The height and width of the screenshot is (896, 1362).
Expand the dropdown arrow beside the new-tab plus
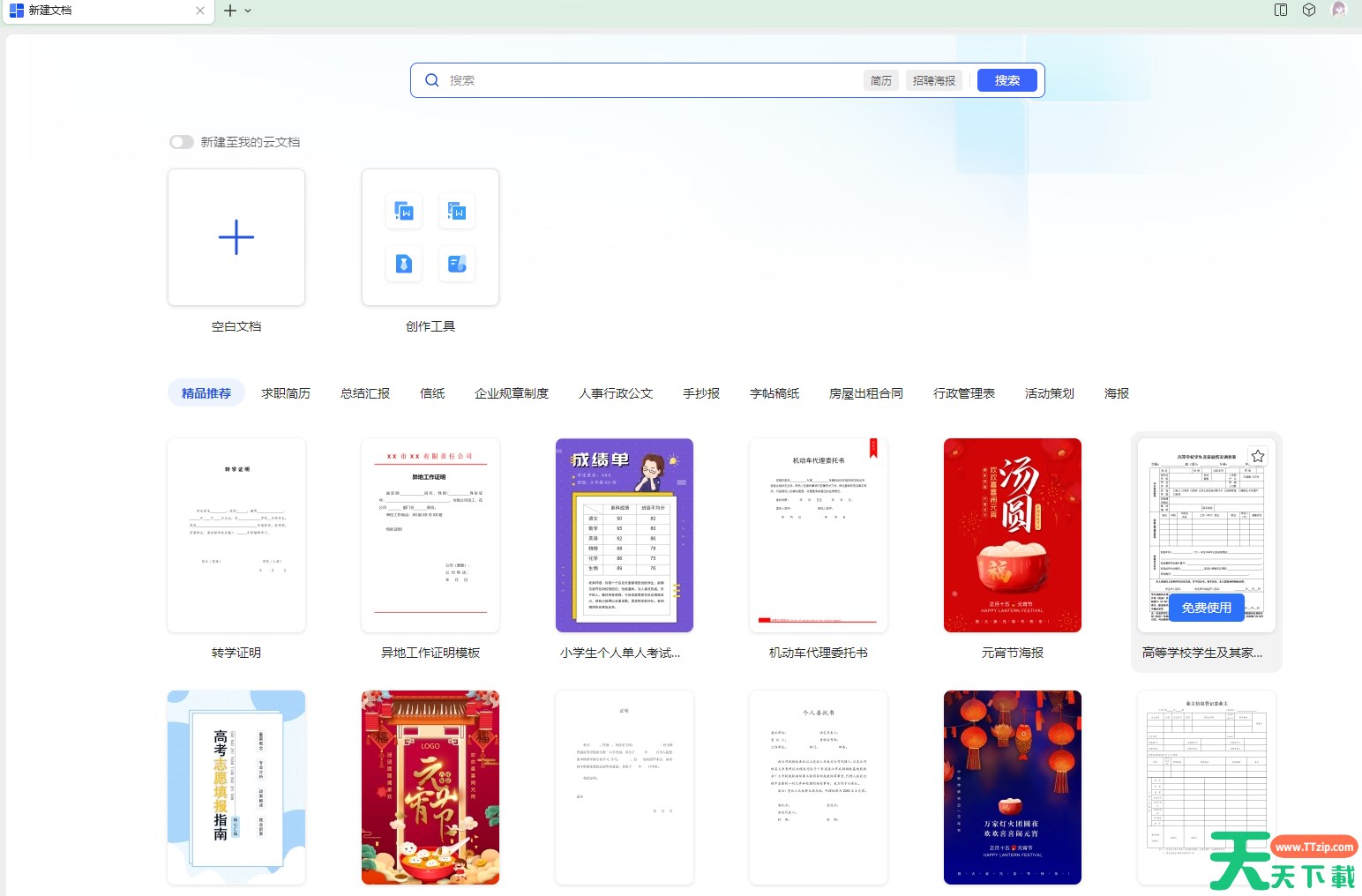point(248,11)
